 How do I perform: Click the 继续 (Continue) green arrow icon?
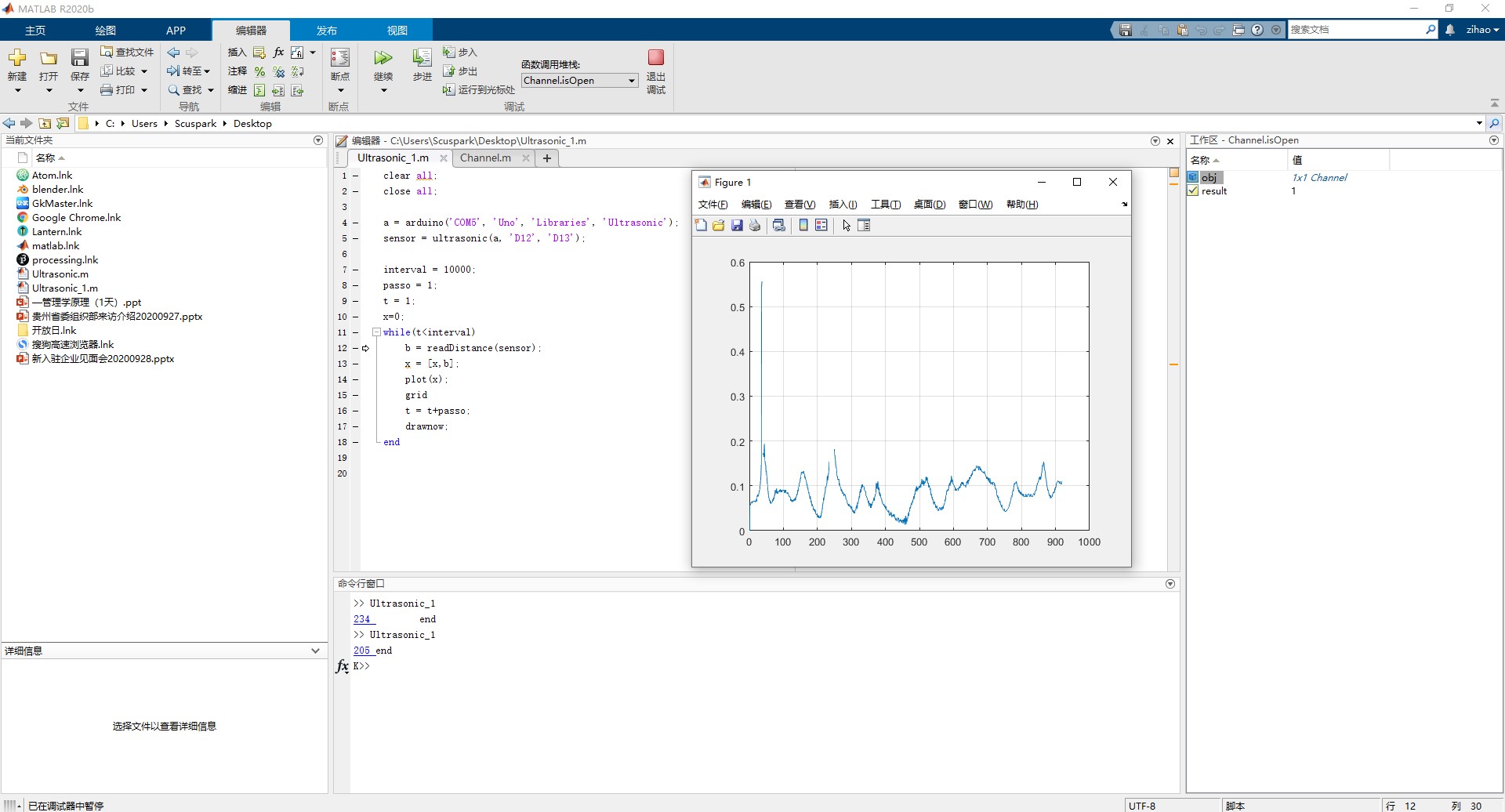[x=383, y=58]
